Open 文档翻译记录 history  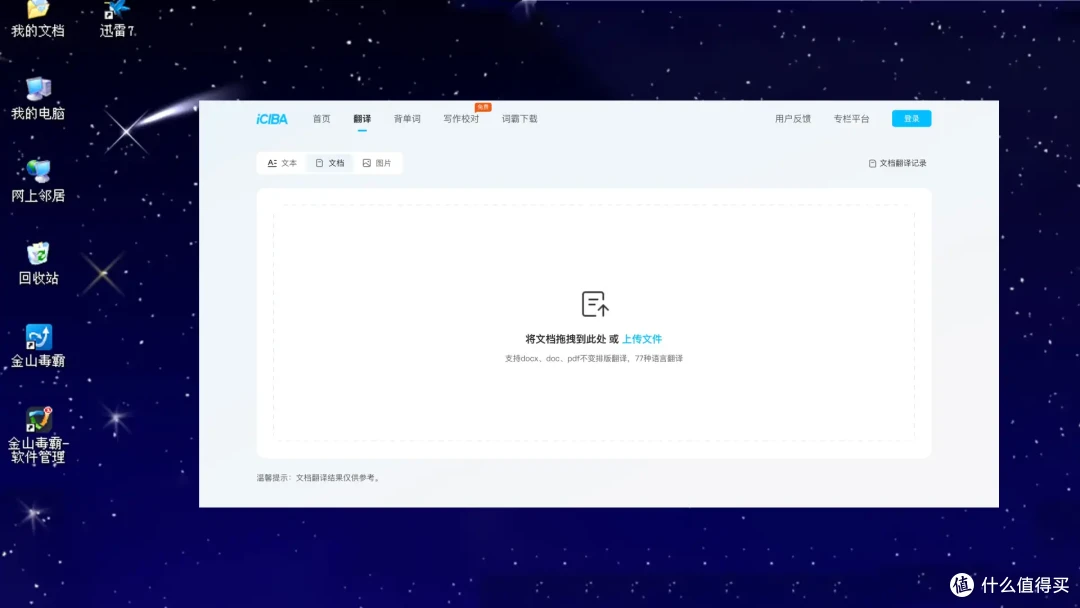point(897,163)
